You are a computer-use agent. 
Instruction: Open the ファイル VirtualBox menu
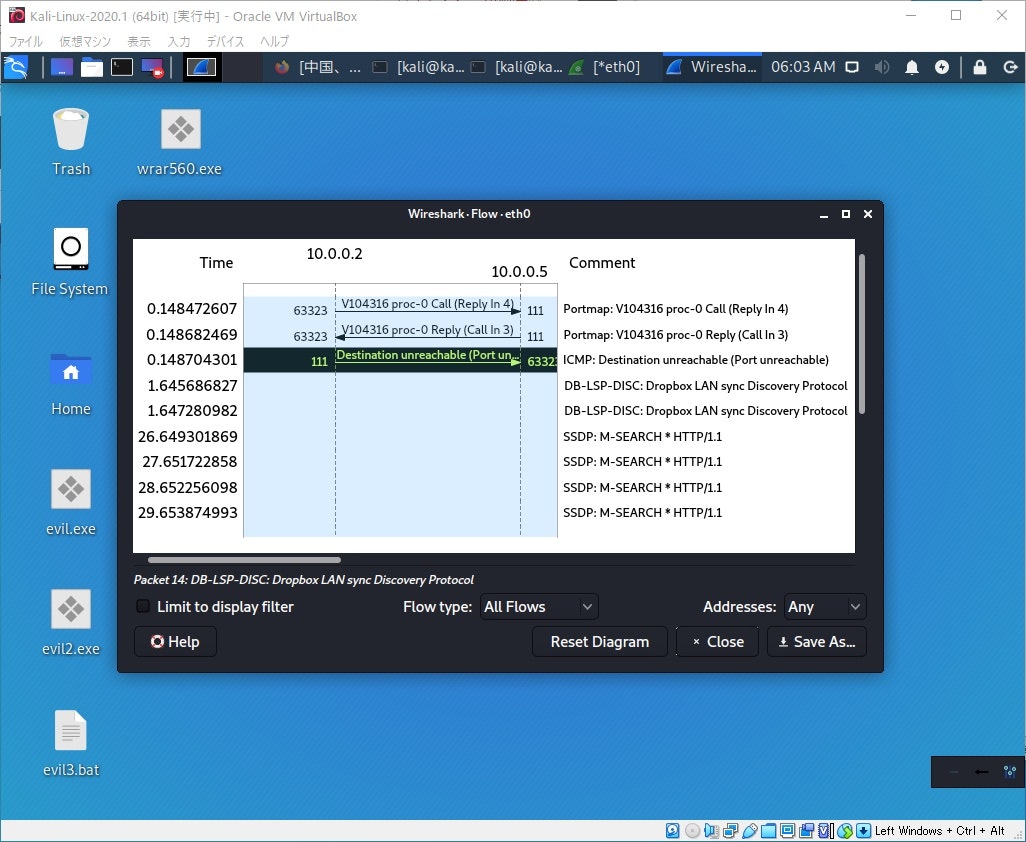[26, 41]
